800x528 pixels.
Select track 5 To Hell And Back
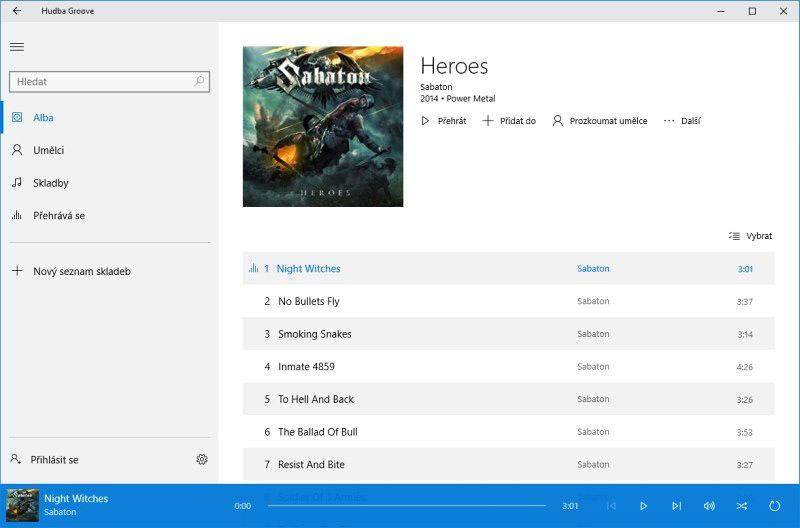509,399
